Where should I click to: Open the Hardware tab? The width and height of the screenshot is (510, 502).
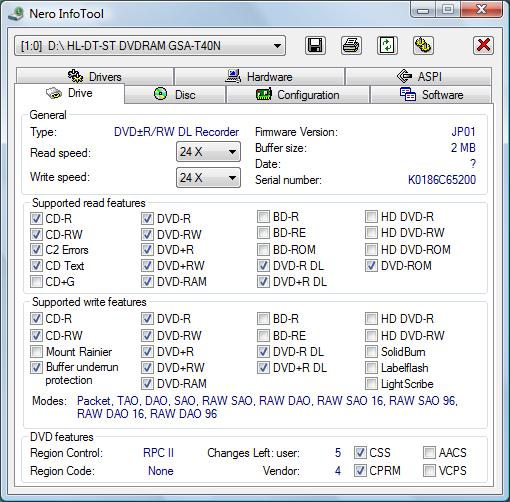tap(259, 76)
